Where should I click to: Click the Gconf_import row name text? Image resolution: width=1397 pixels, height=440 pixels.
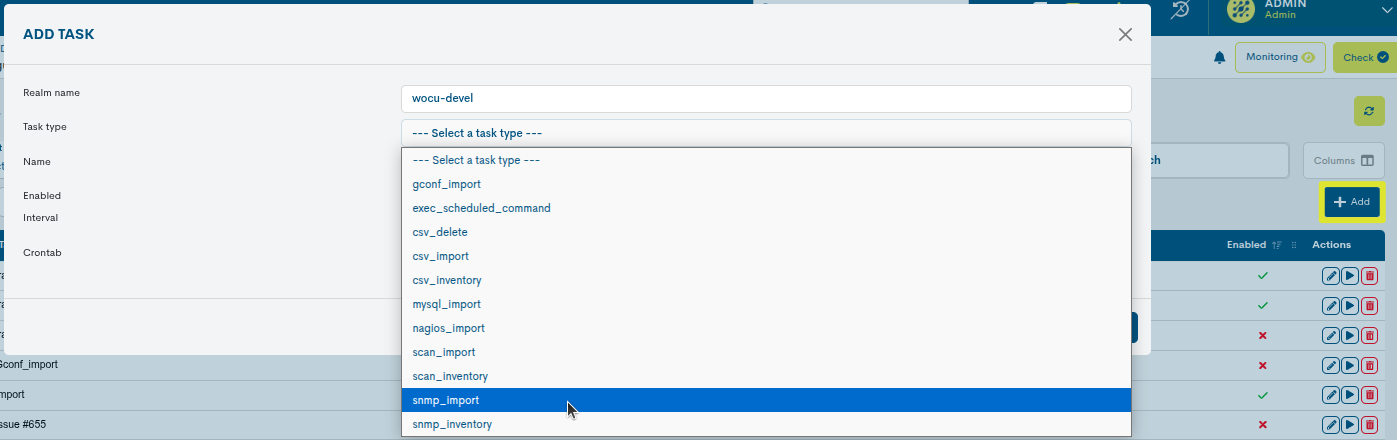(x=28, y=365)
